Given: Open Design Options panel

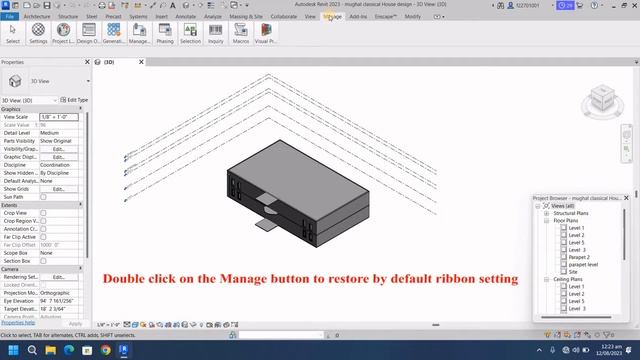Looking at the screenshot, I should click(x=89, y=33).
